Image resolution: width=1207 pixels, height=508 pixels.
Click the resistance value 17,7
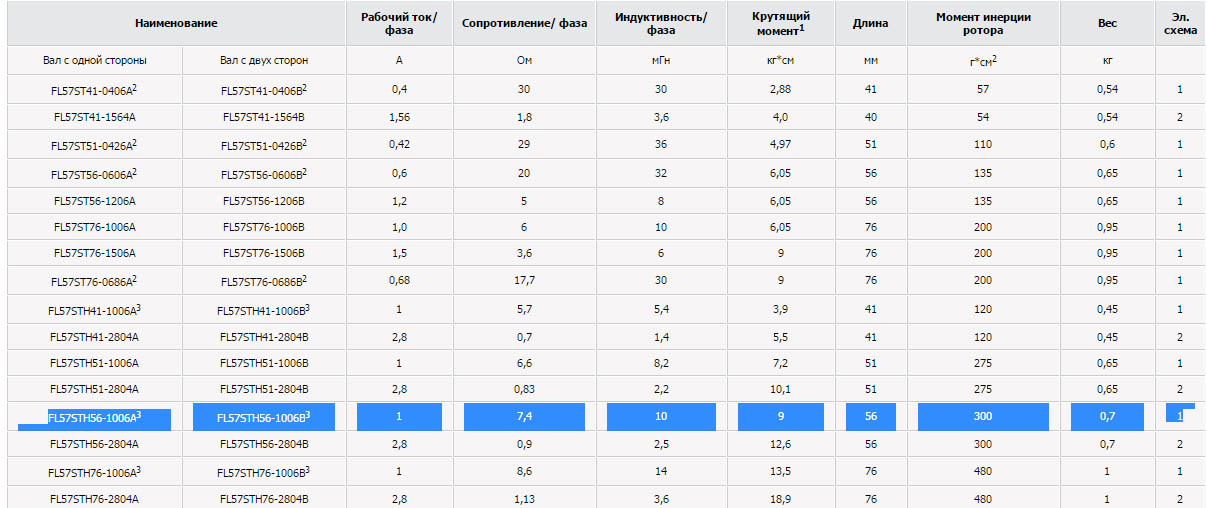524,280
